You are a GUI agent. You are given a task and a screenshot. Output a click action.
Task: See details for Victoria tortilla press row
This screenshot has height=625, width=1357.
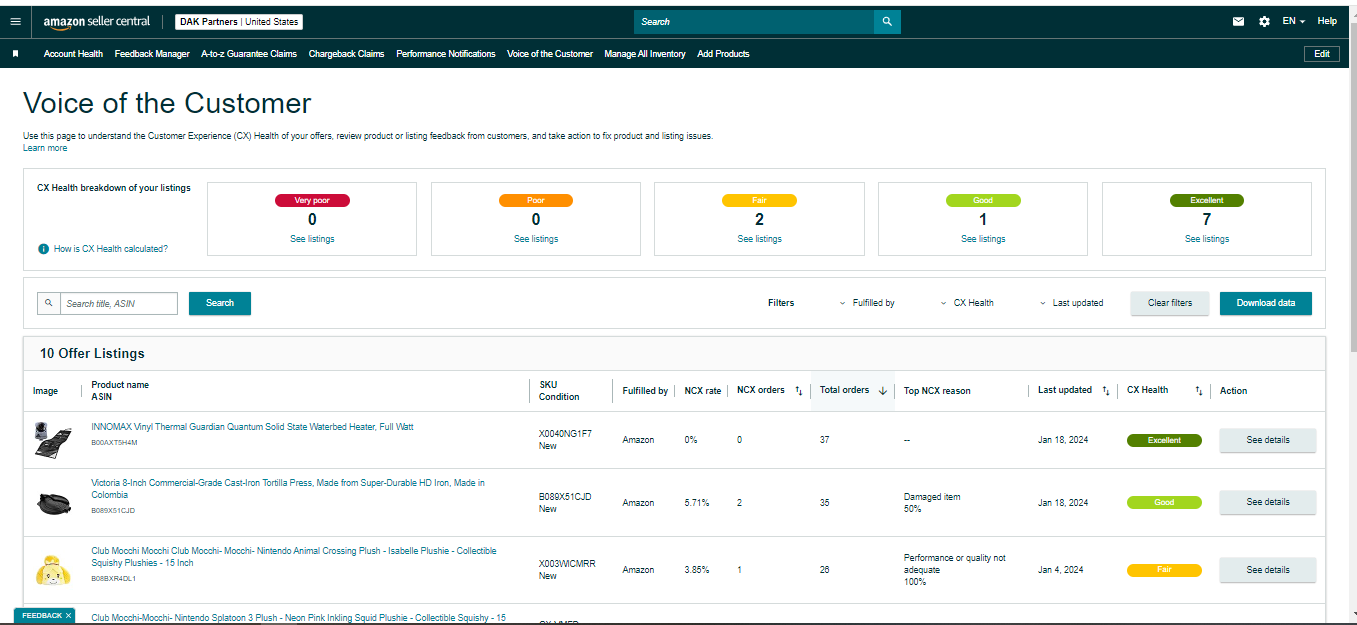1268,502
